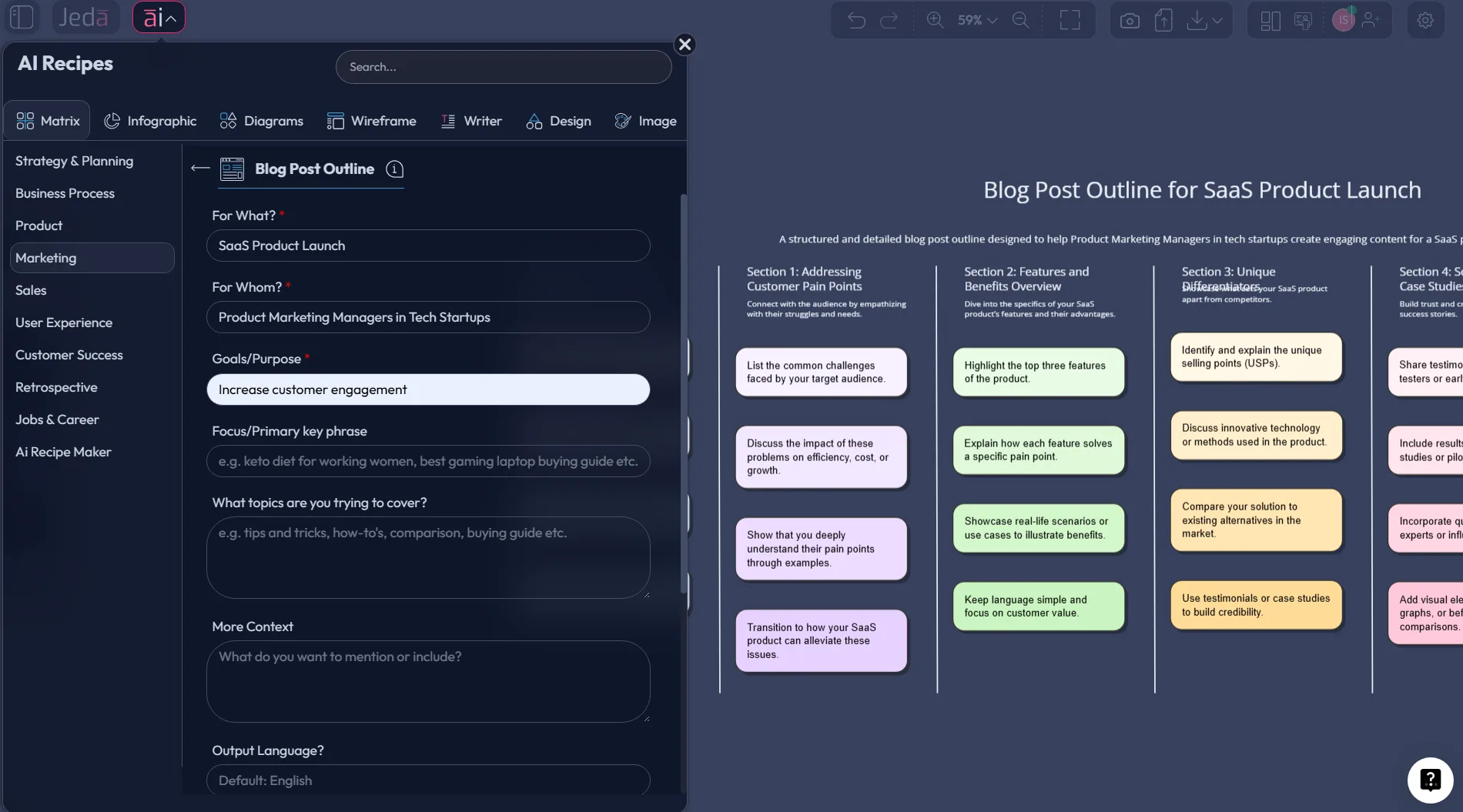Select the Redo icon

click(x=890, y=20)
